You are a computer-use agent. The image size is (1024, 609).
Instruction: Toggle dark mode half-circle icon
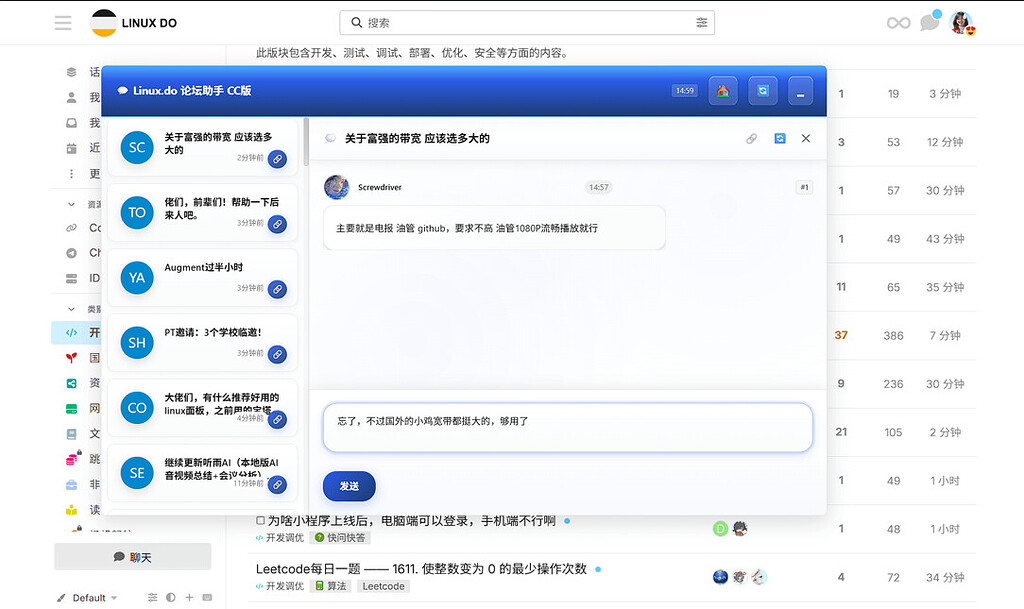tap(170, 597)
